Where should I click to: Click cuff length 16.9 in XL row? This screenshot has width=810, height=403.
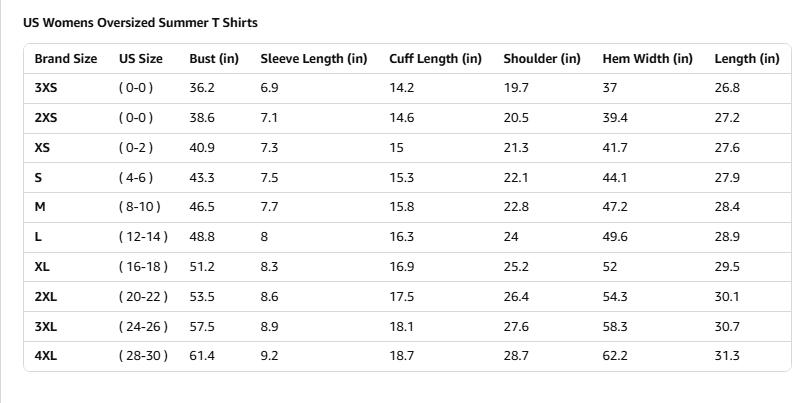click(x=401, y=267)
